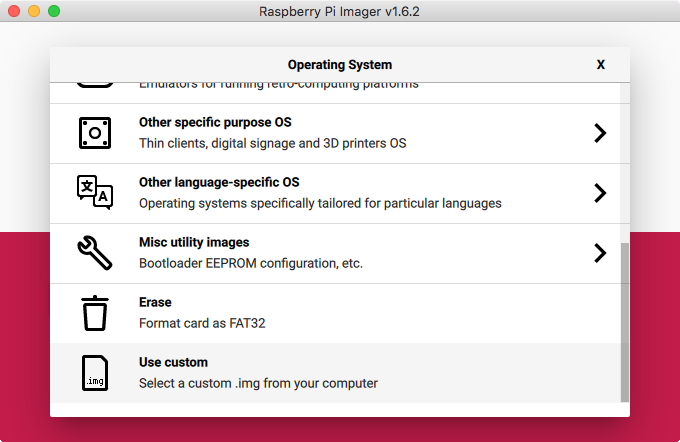The image size is (680, 442).
Task: Click the Other specific purpose OS icon
Action: tap(95, 133)
